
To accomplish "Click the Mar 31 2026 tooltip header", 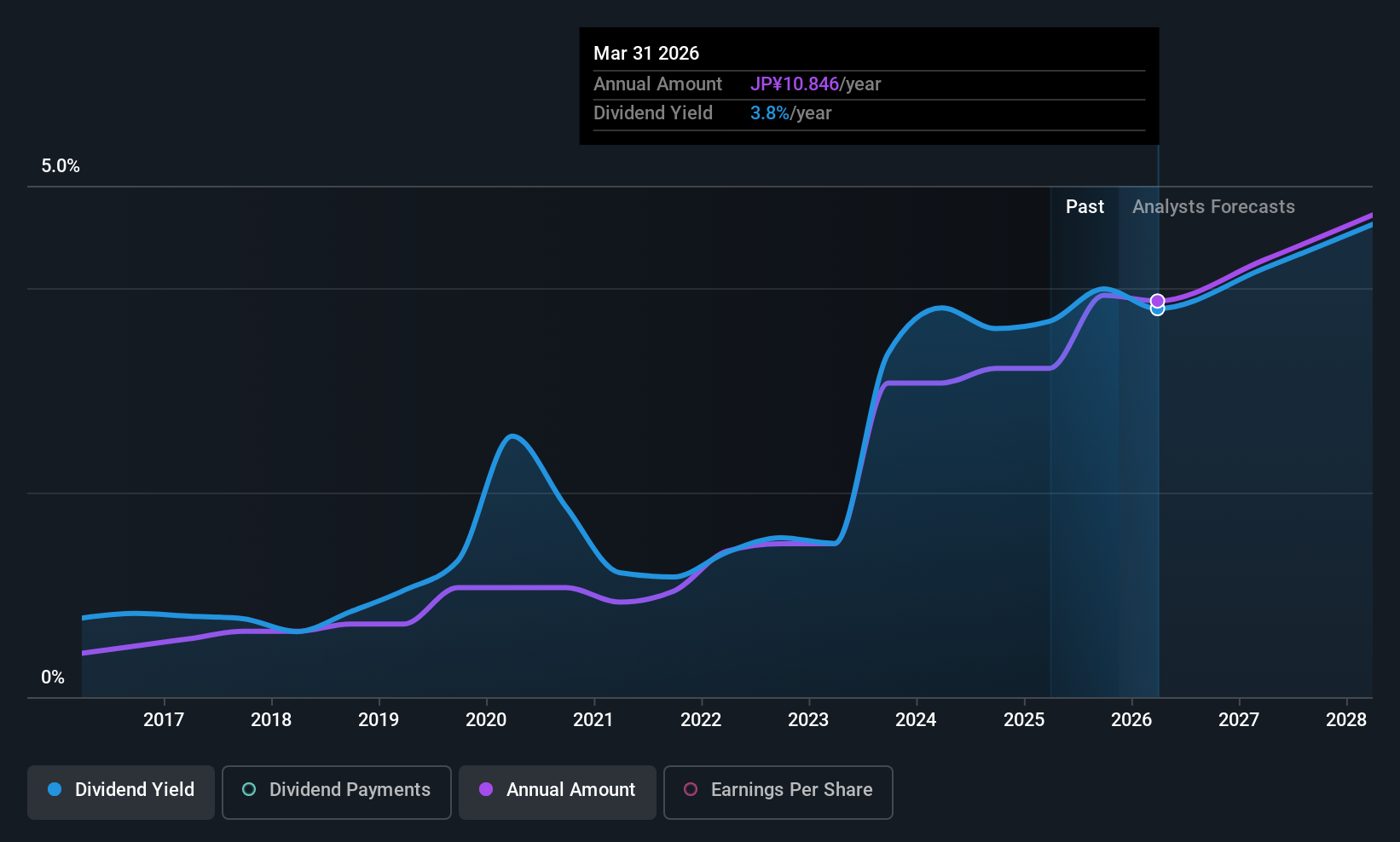I will click(x=646, y=53).
